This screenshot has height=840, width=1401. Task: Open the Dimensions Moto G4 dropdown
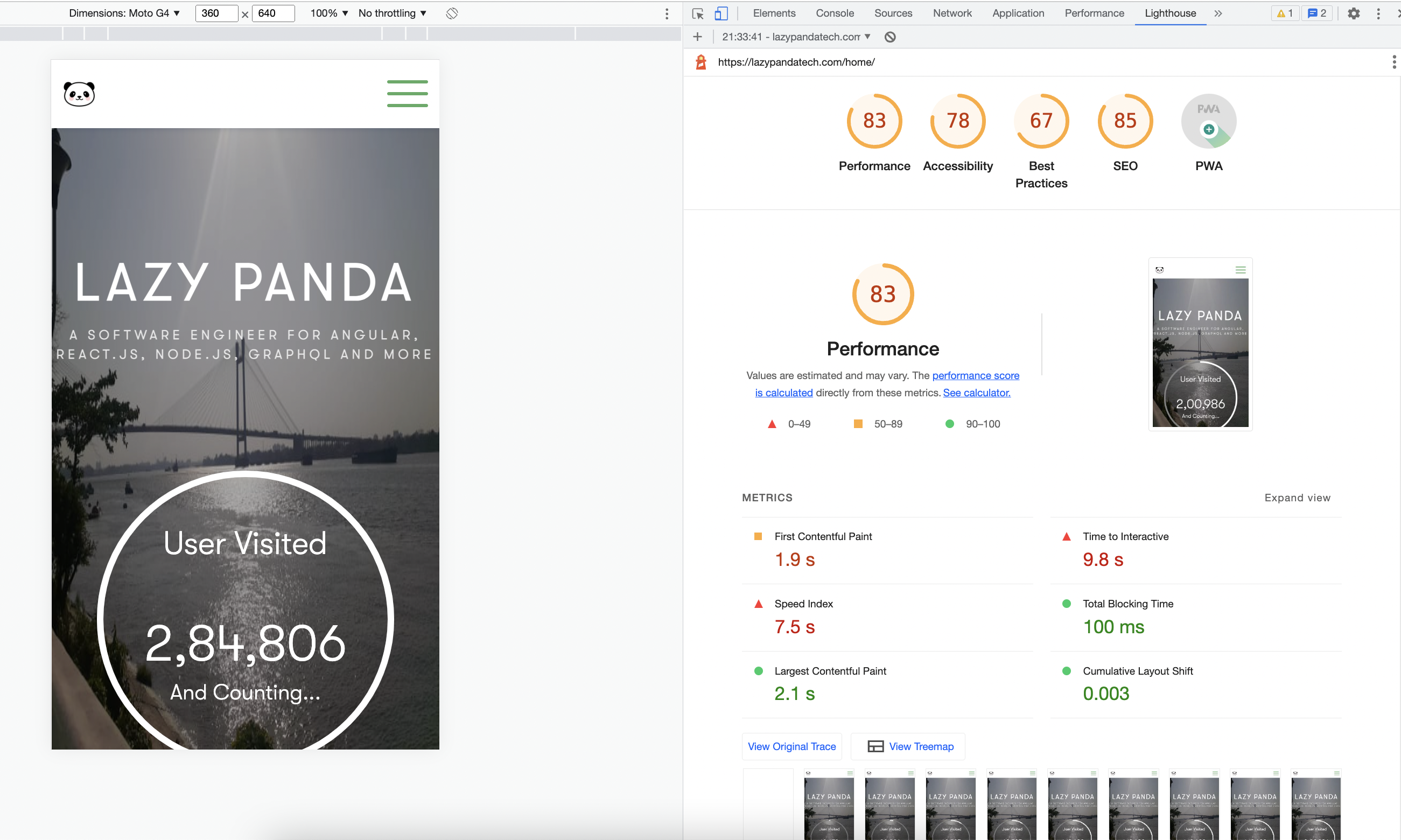(124, 13)
